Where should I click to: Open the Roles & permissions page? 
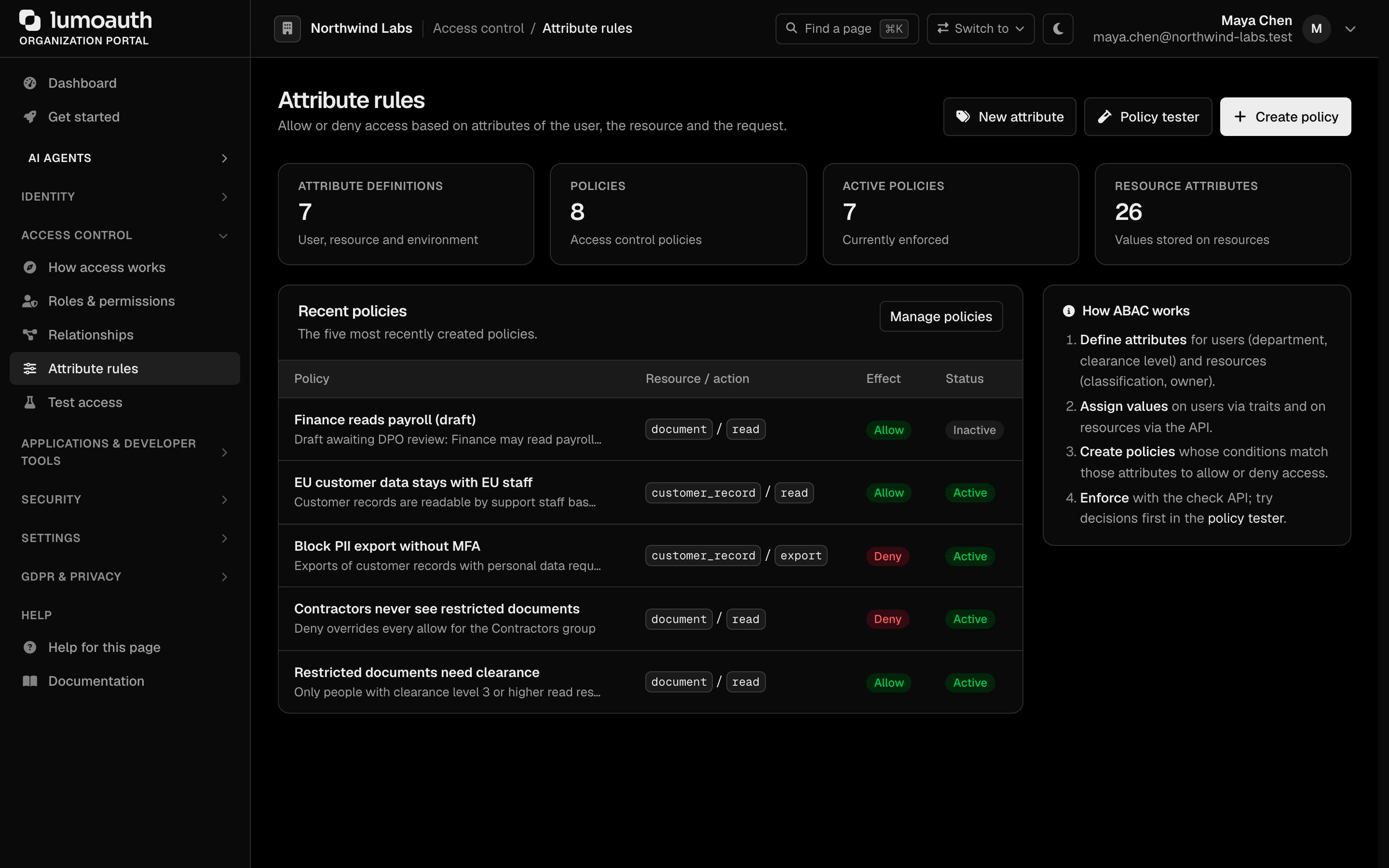tap(125, 301)
